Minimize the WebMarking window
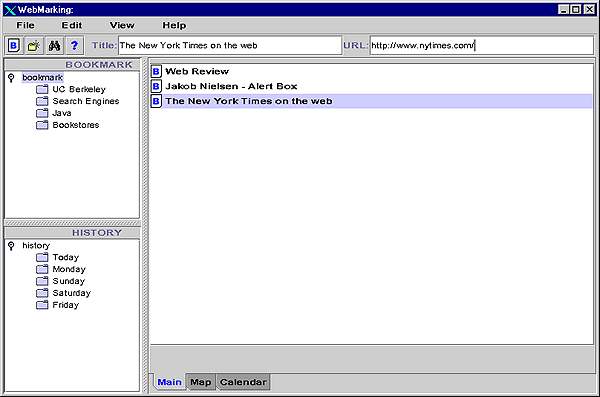Screen dimensions: 600x397 [x=563, y=10]
